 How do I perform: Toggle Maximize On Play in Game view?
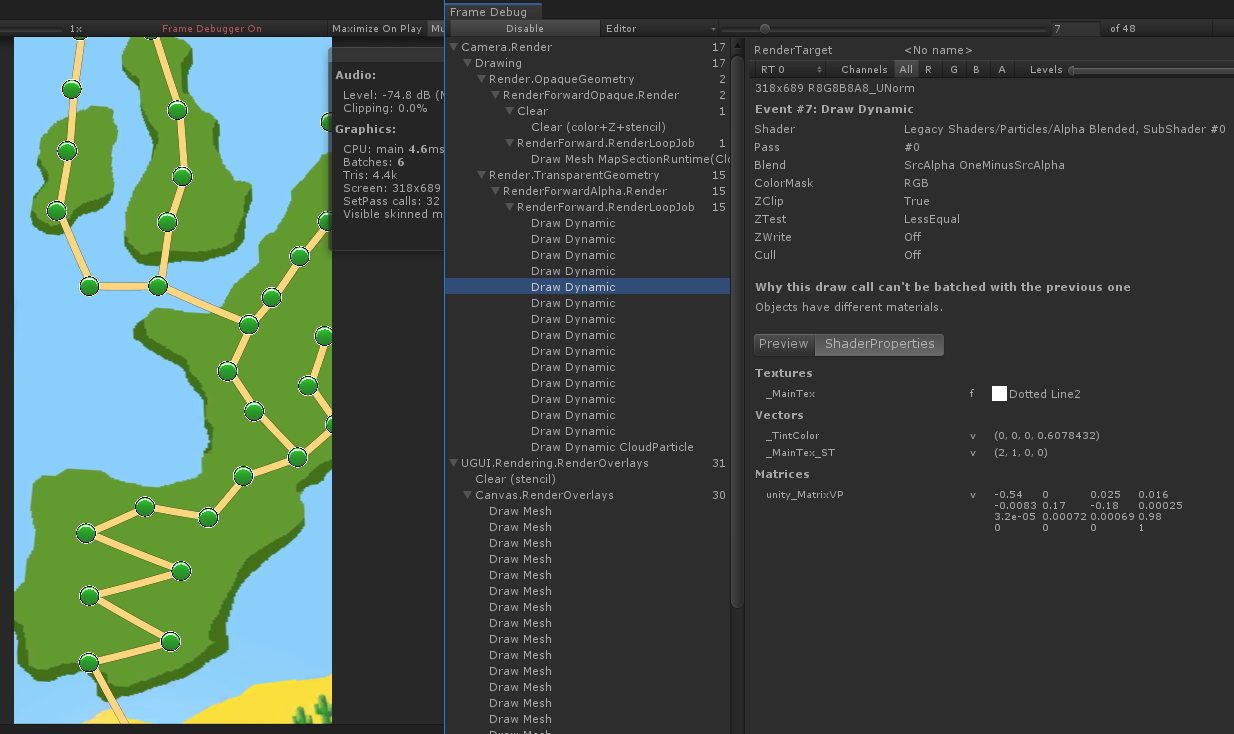(377, 29)
